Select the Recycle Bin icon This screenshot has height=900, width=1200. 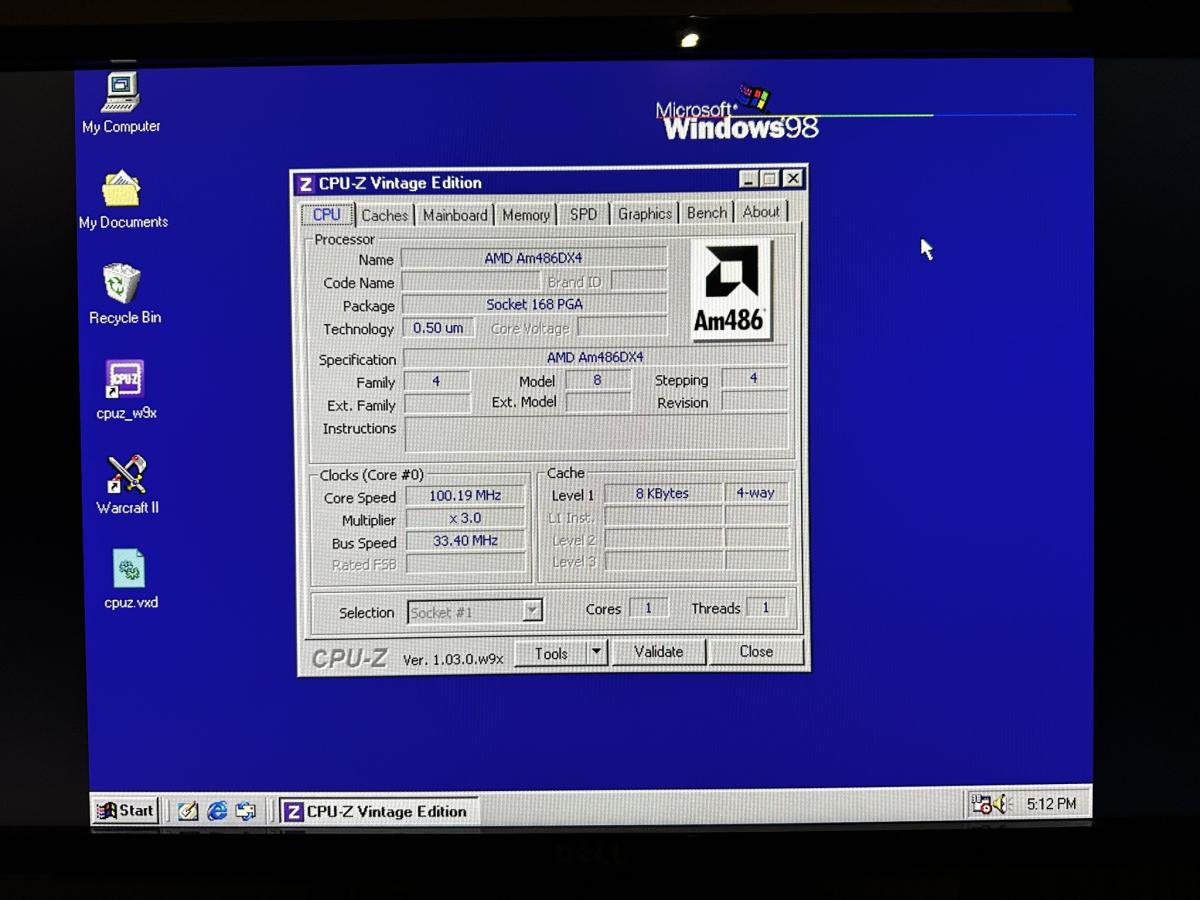[x=122, y=284]
